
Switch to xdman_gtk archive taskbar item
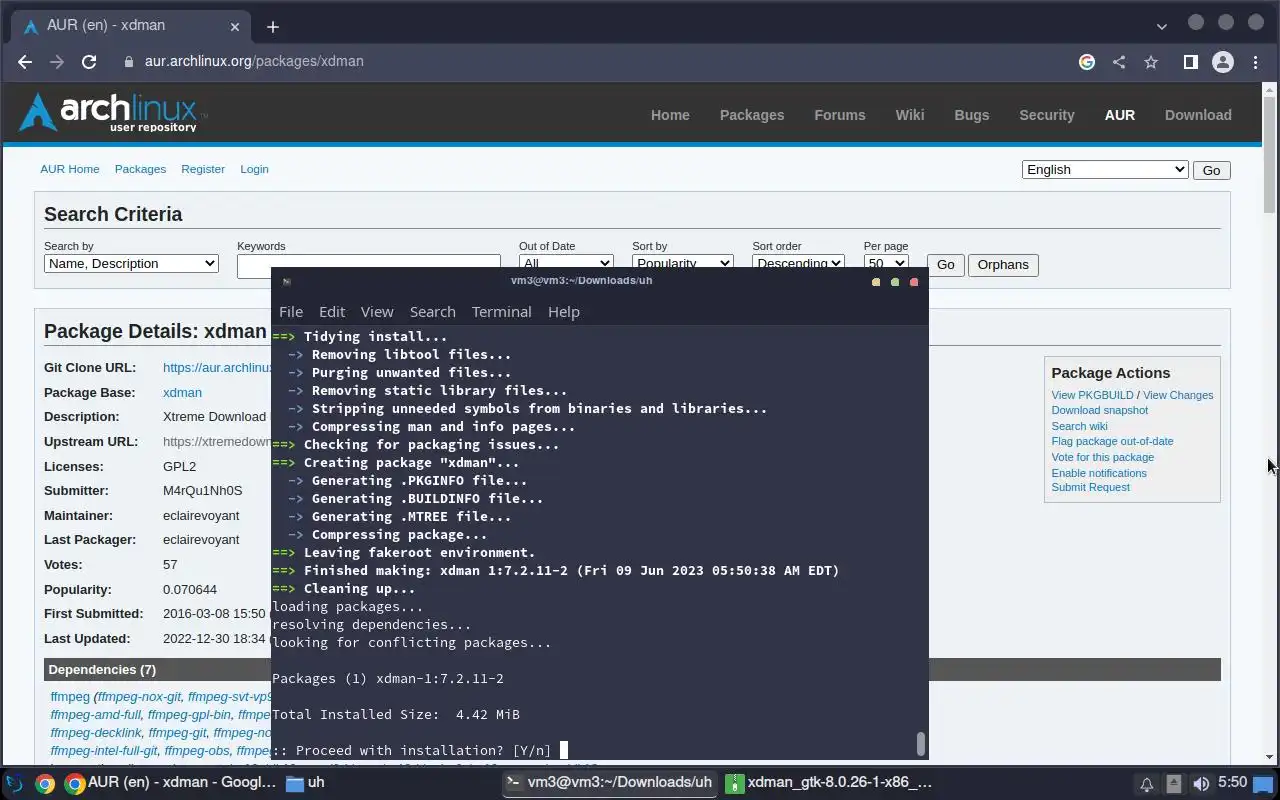click(x=830, y=783)
